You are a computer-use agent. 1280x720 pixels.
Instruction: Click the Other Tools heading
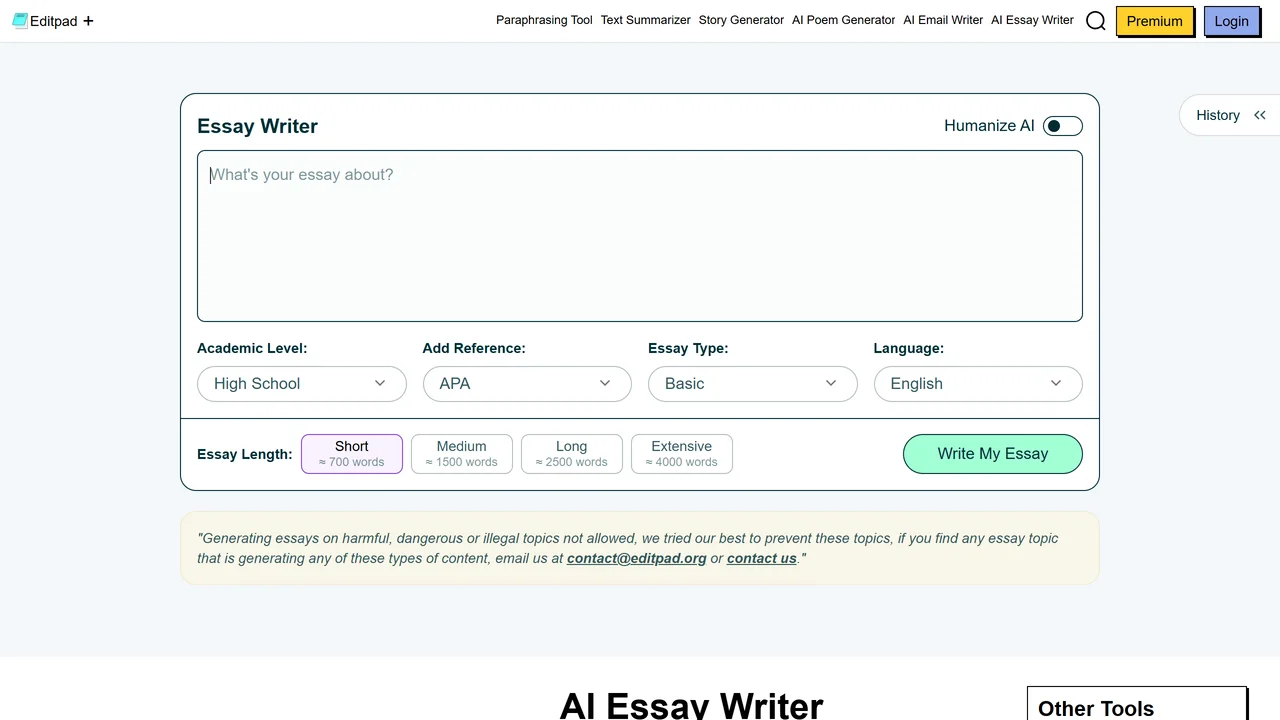point(1096,708)
